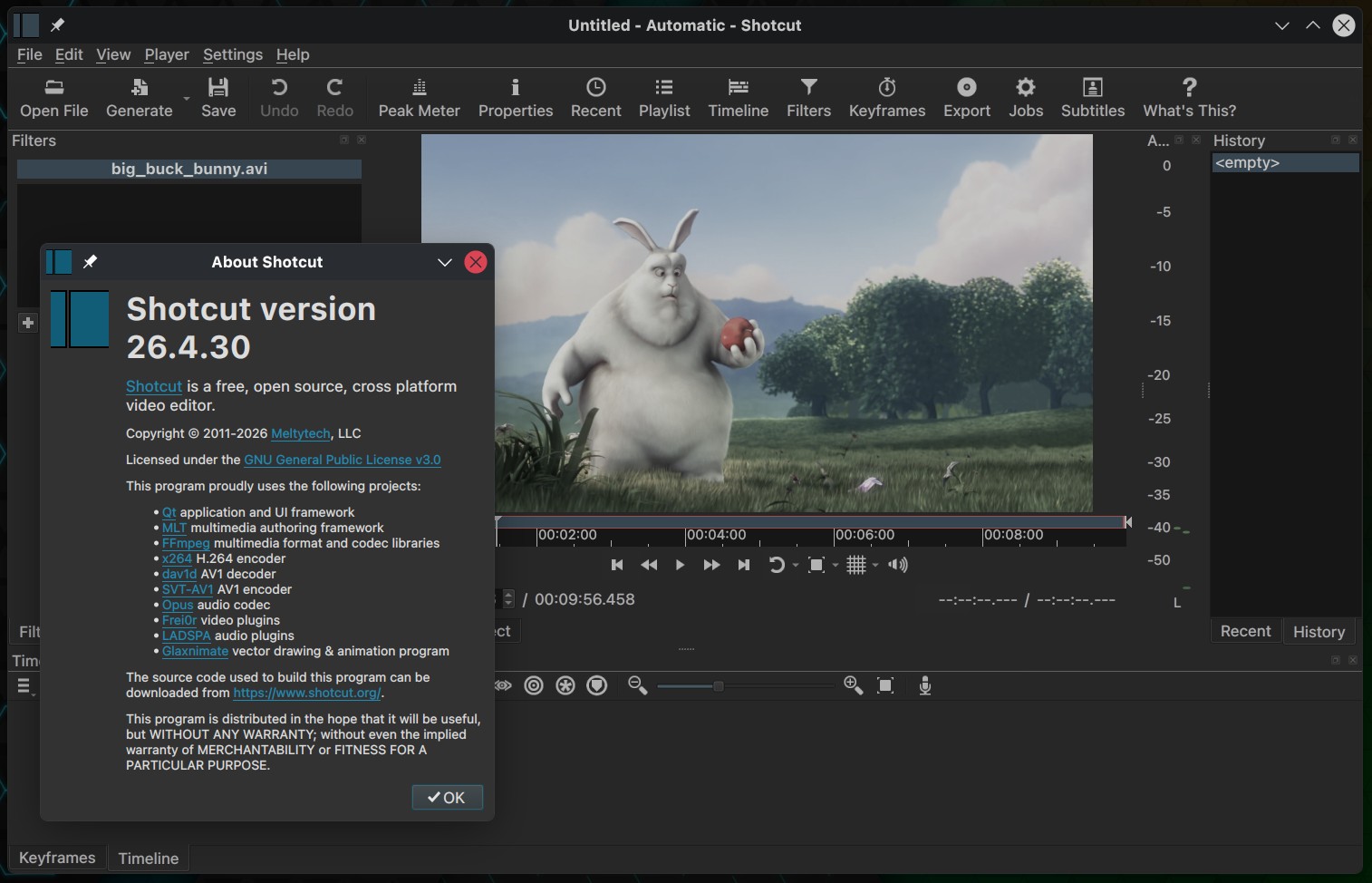The image size is (1372, 883).
Task: Add a filter with plus button
Action: click(x=28, y=323)
